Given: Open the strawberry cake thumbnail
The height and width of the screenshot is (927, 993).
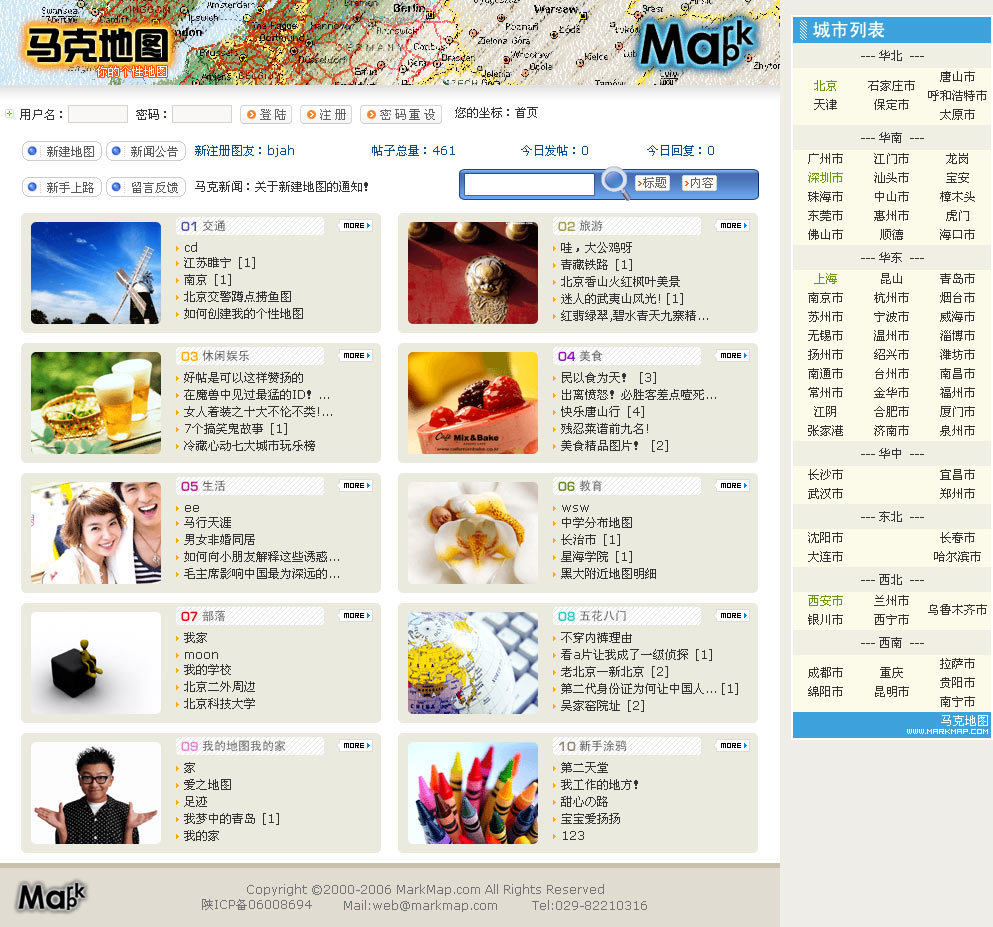Looking at the screenshot, I should click(472, 403).
